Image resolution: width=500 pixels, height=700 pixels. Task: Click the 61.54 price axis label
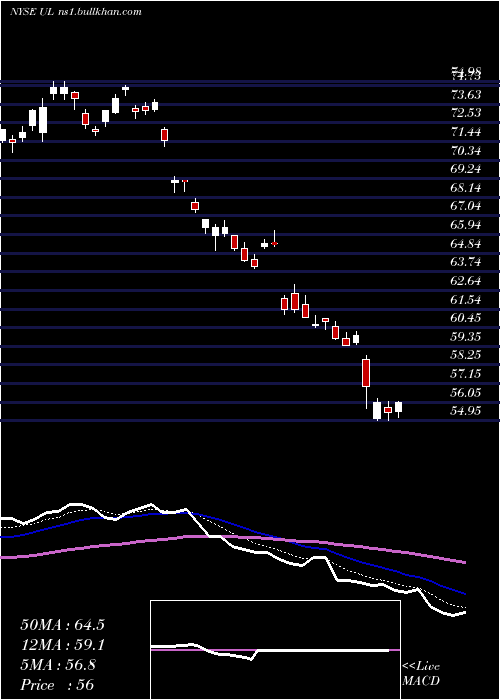(466, 300)
